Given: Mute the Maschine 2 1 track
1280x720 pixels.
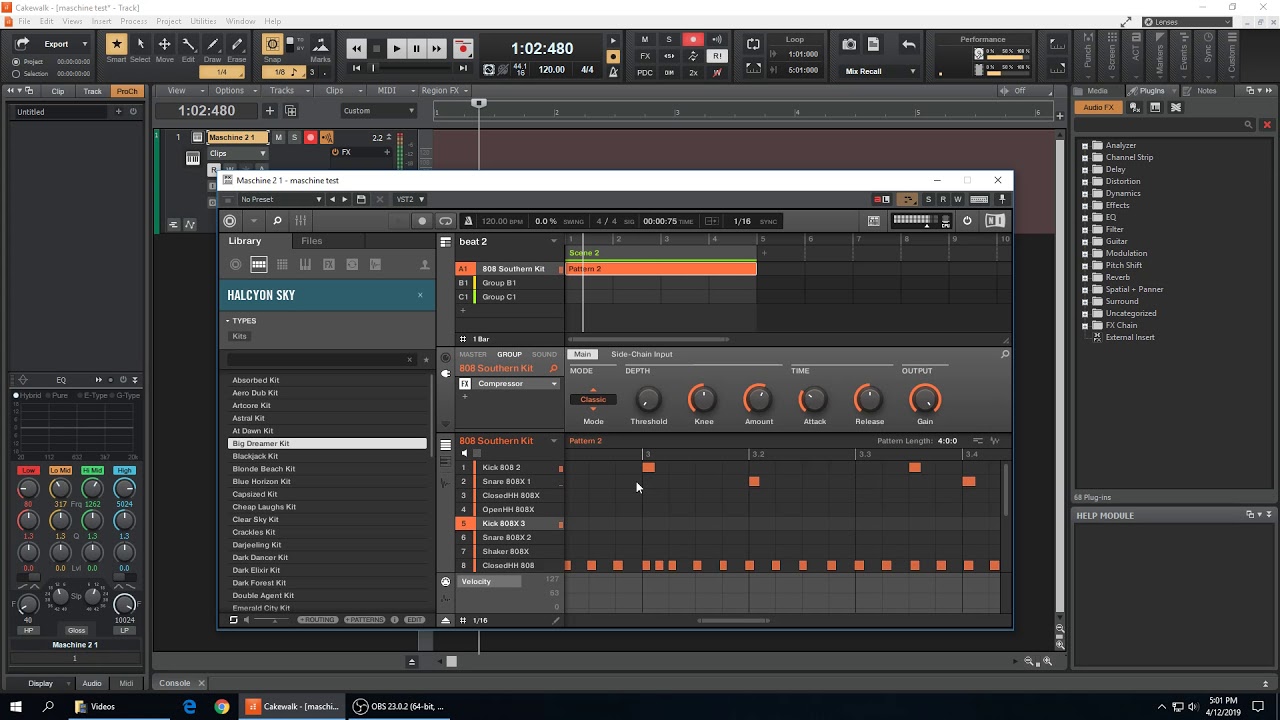Looking at the screenshot, I should pyautogui.click(x=278, y=137).
